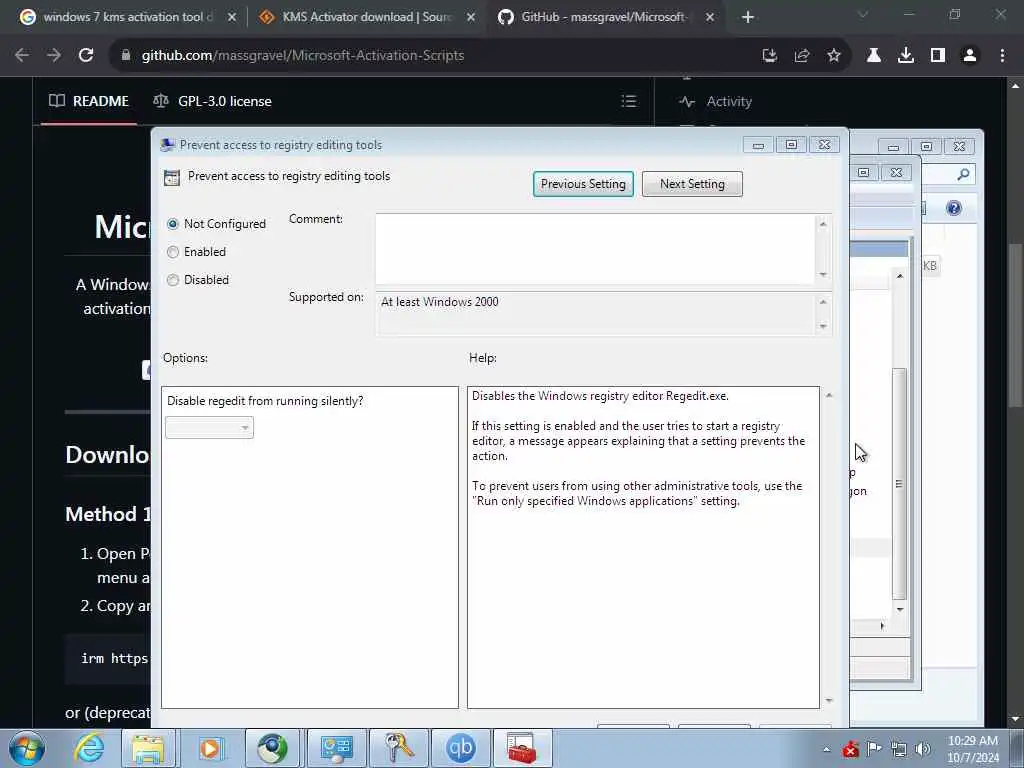
Task: Click the install app icon in address bar
Action: (770, 56)
